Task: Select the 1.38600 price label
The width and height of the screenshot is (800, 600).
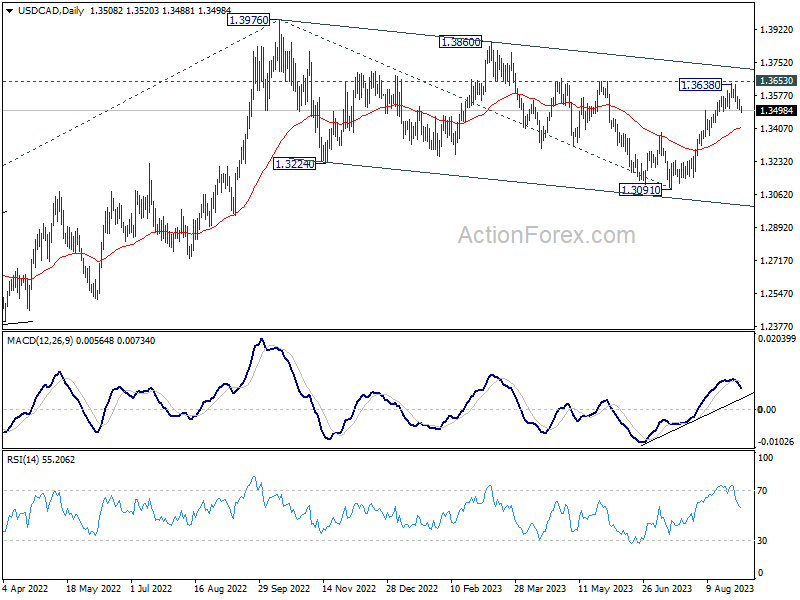Action: coord(460,42)
